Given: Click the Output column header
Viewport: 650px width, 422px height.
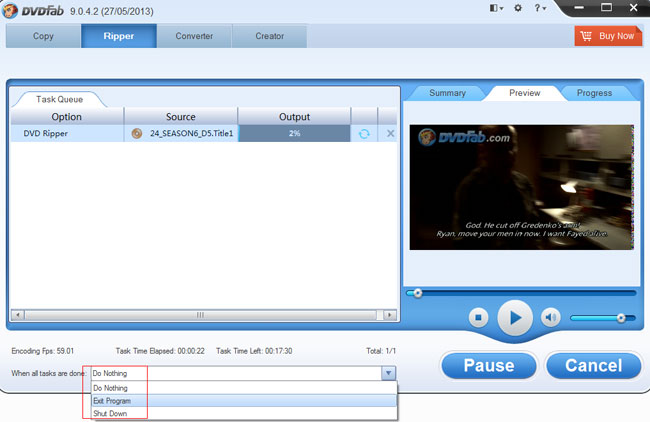Looking at the screenshot, I should [294, 116].
